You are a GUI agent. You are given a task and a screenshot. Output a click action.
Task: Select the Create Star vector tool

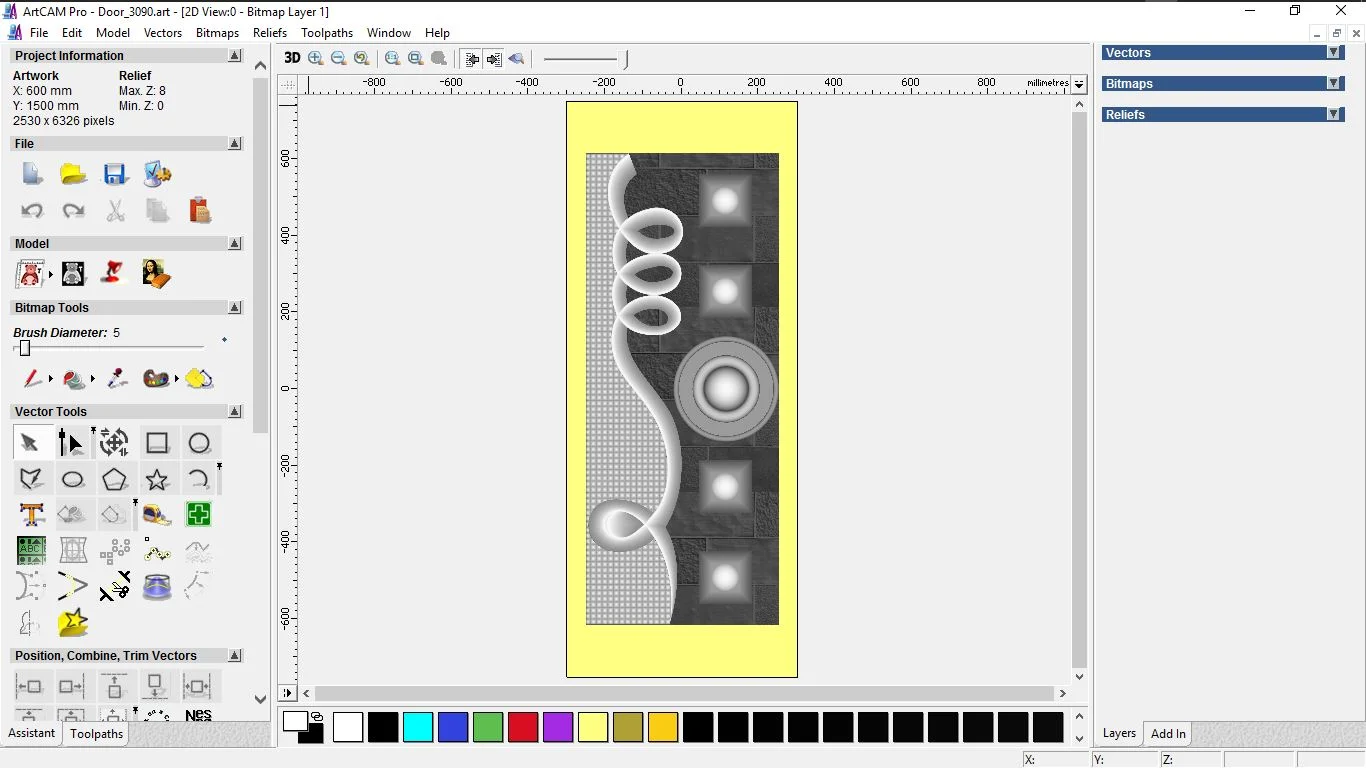pyautogui.click(x=157, y=480)
